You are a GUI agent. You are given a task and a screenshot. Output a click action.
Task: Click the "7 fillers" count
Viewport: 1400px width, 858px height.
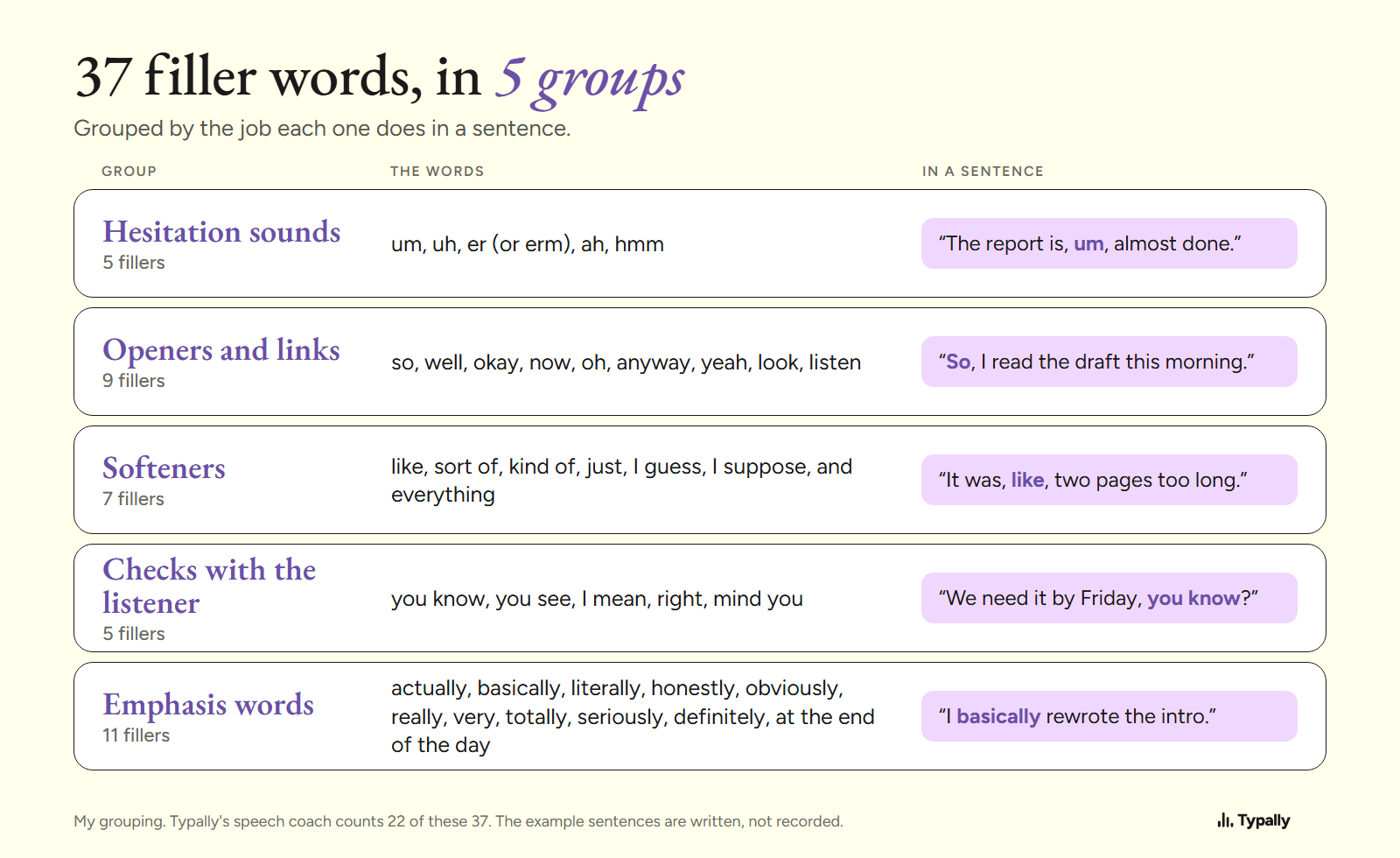pyautogui.click(x=134, y=499)
